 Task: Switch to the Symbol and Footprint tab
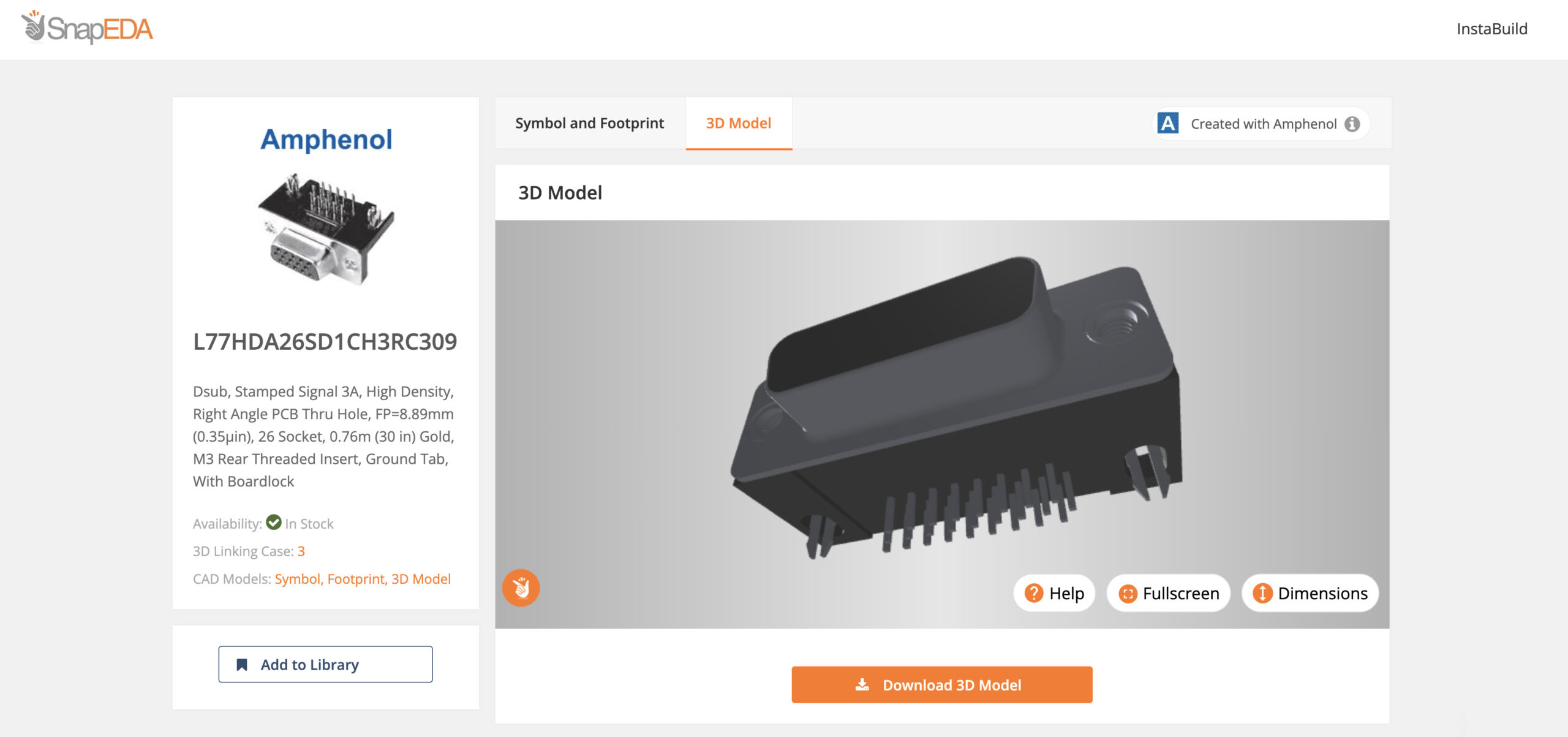pos(589,123)
